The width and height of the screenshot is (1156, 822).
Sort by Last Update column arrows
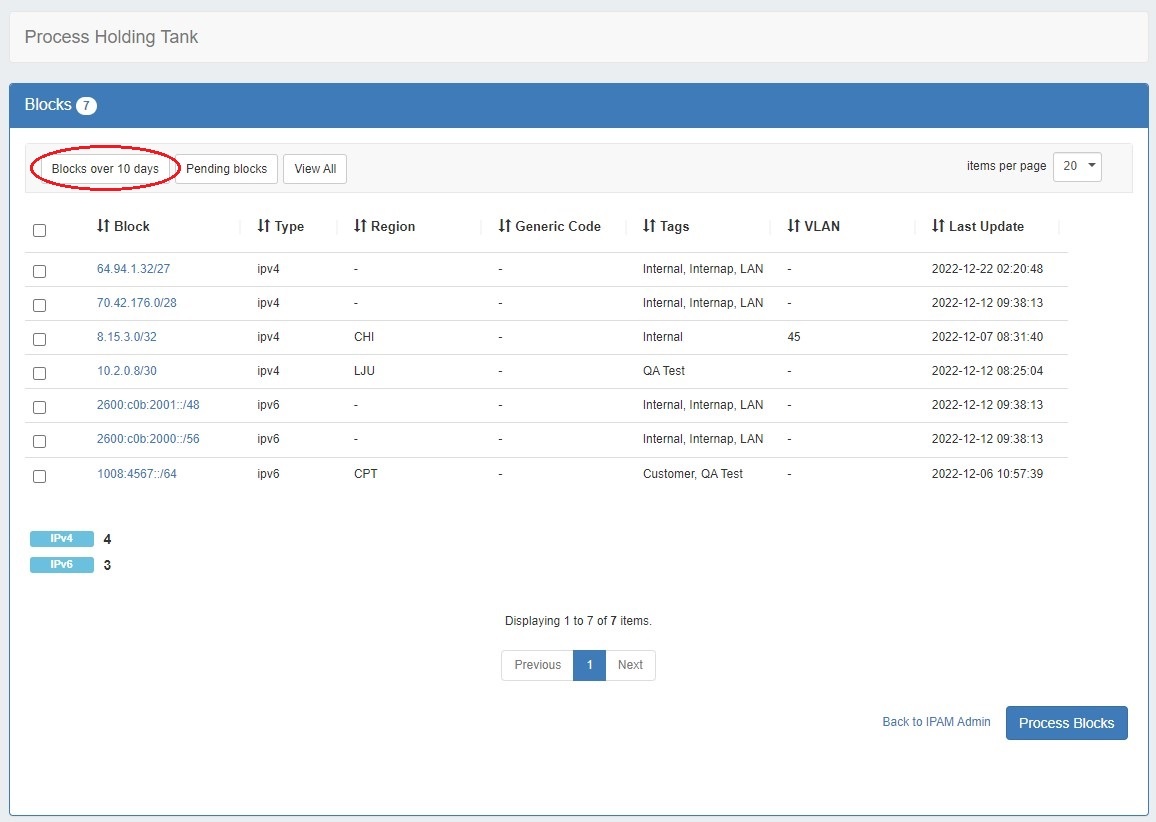pos(938,227)
